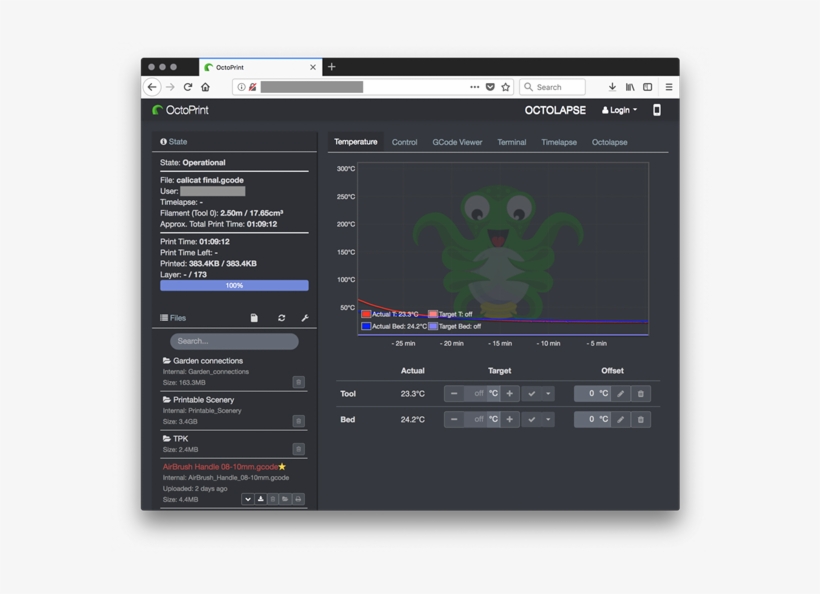This screenshot has height=594, width=820.
Task: Bookmark this page with the star icon
Action: tap(506, 87)
